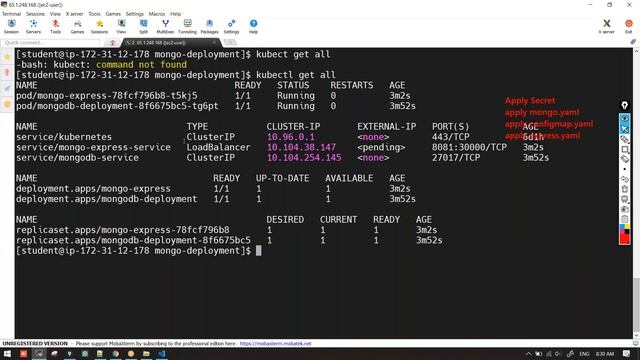Select the eraser annotation tool
Screen dimensions: 640x360
click(624, 159)
